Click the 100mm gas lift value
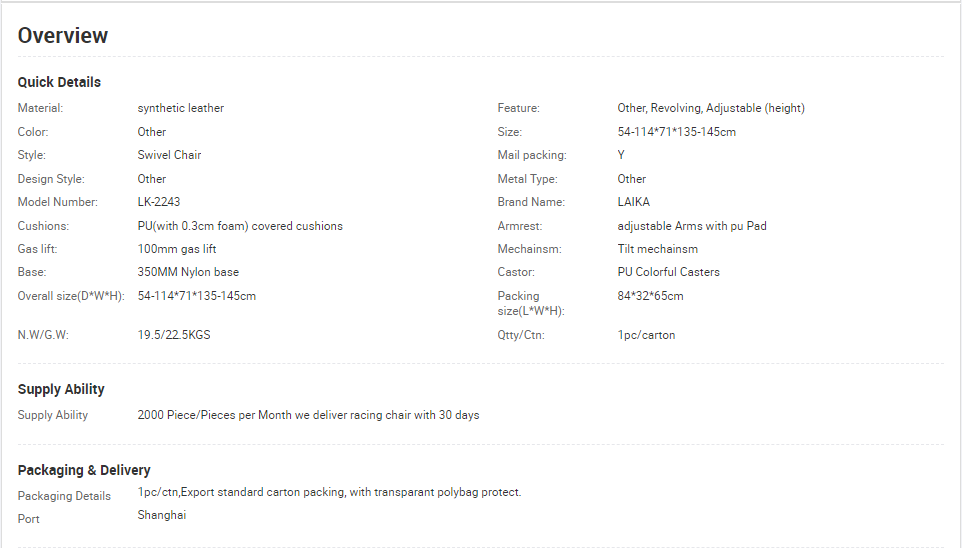This screenshot has width=962, height=548. click(x=177, y=249)
